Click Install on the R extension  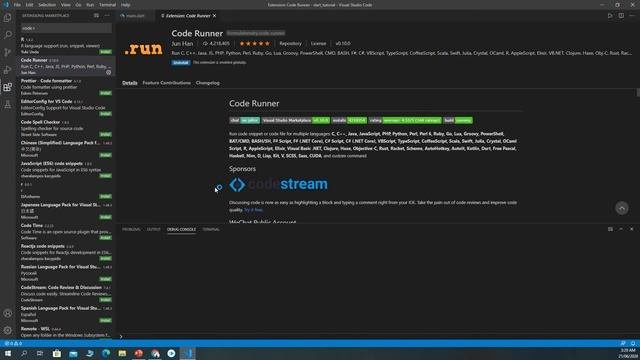tap(106, 52)
